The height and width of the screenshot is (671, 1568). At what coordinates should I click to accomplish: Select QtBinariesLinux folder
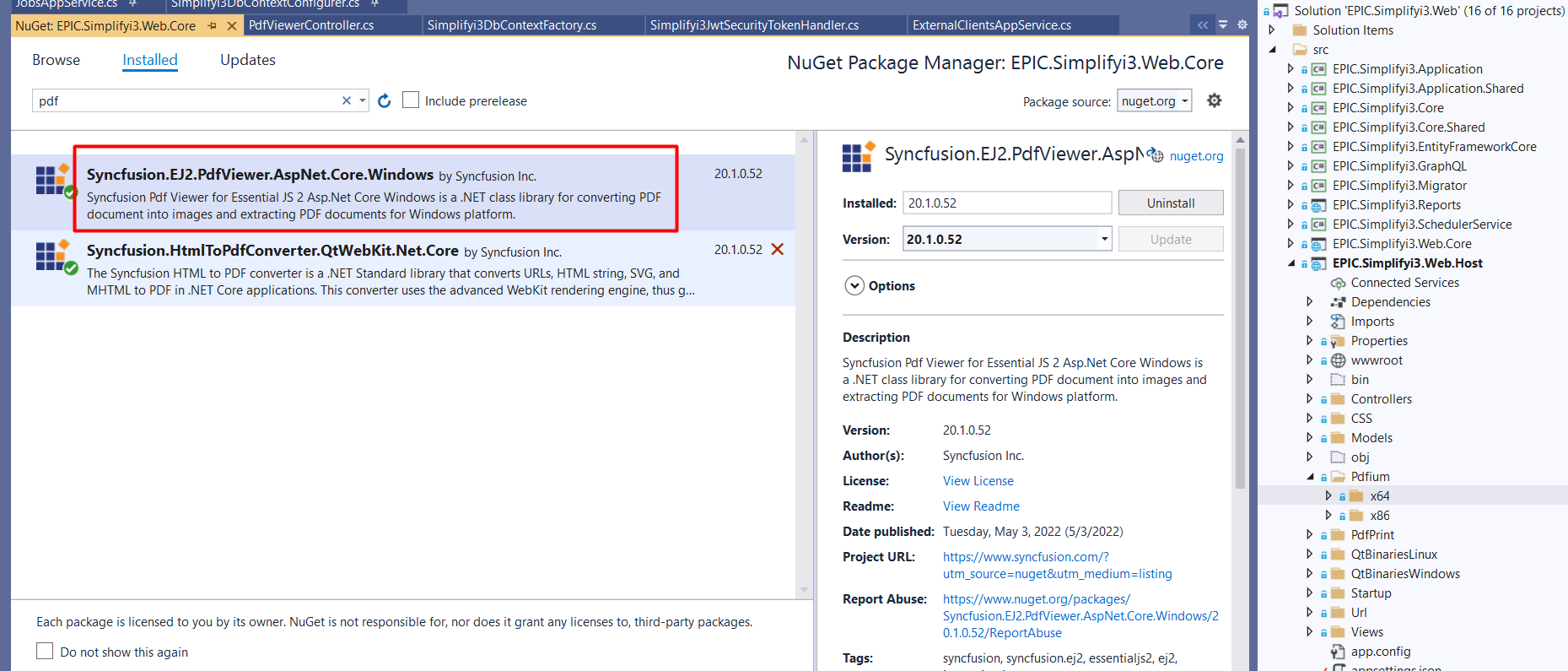tap(1393, 555)
